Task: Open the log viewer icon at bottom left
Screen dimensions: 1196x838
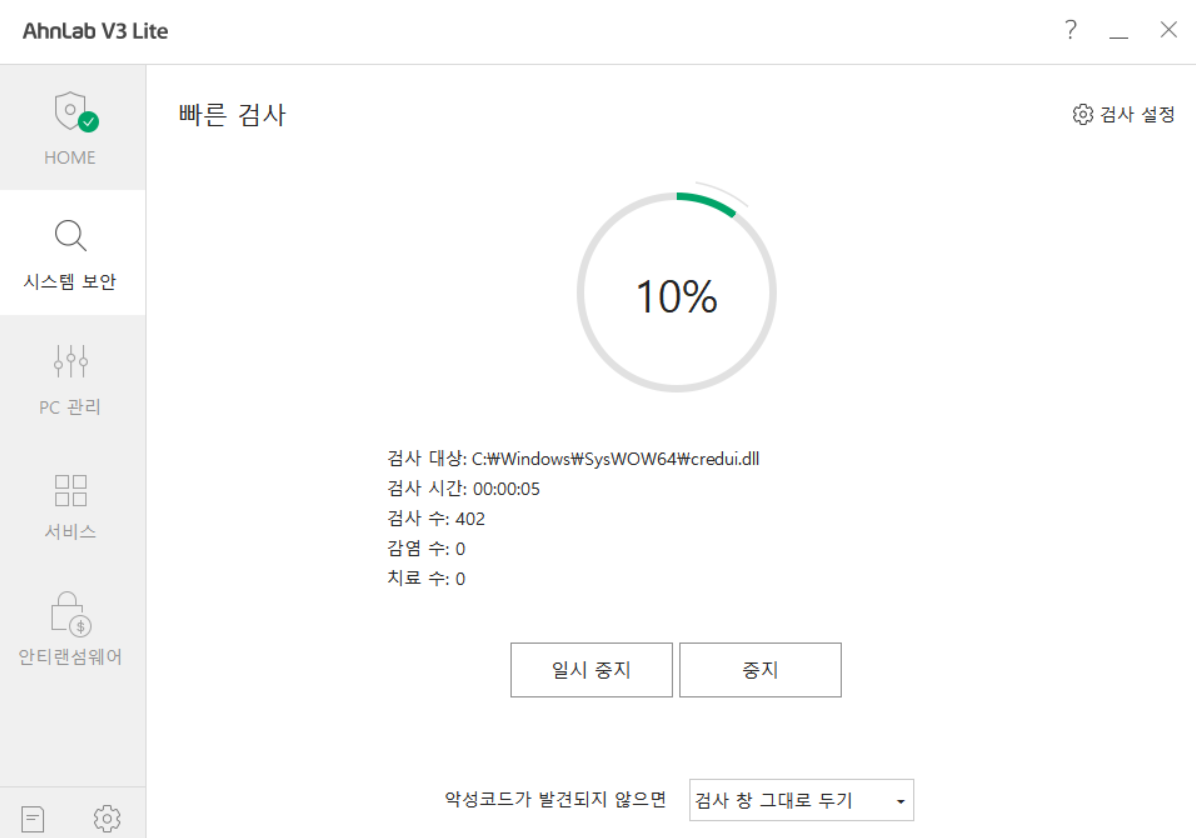Action: 41,817
